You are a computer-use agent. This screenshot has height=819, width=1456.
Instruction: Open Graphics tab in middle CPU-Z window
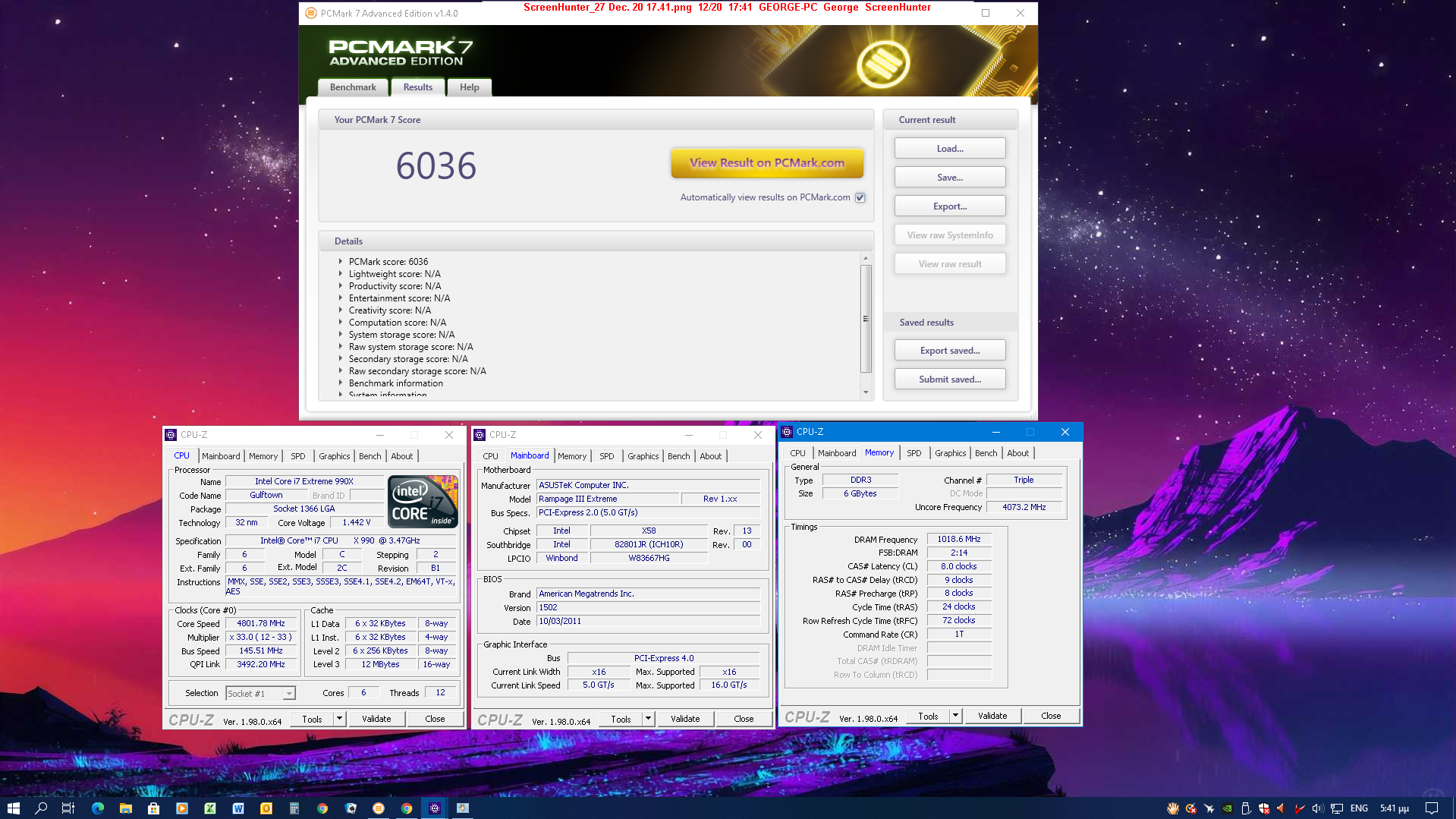[x=643, y=456]
